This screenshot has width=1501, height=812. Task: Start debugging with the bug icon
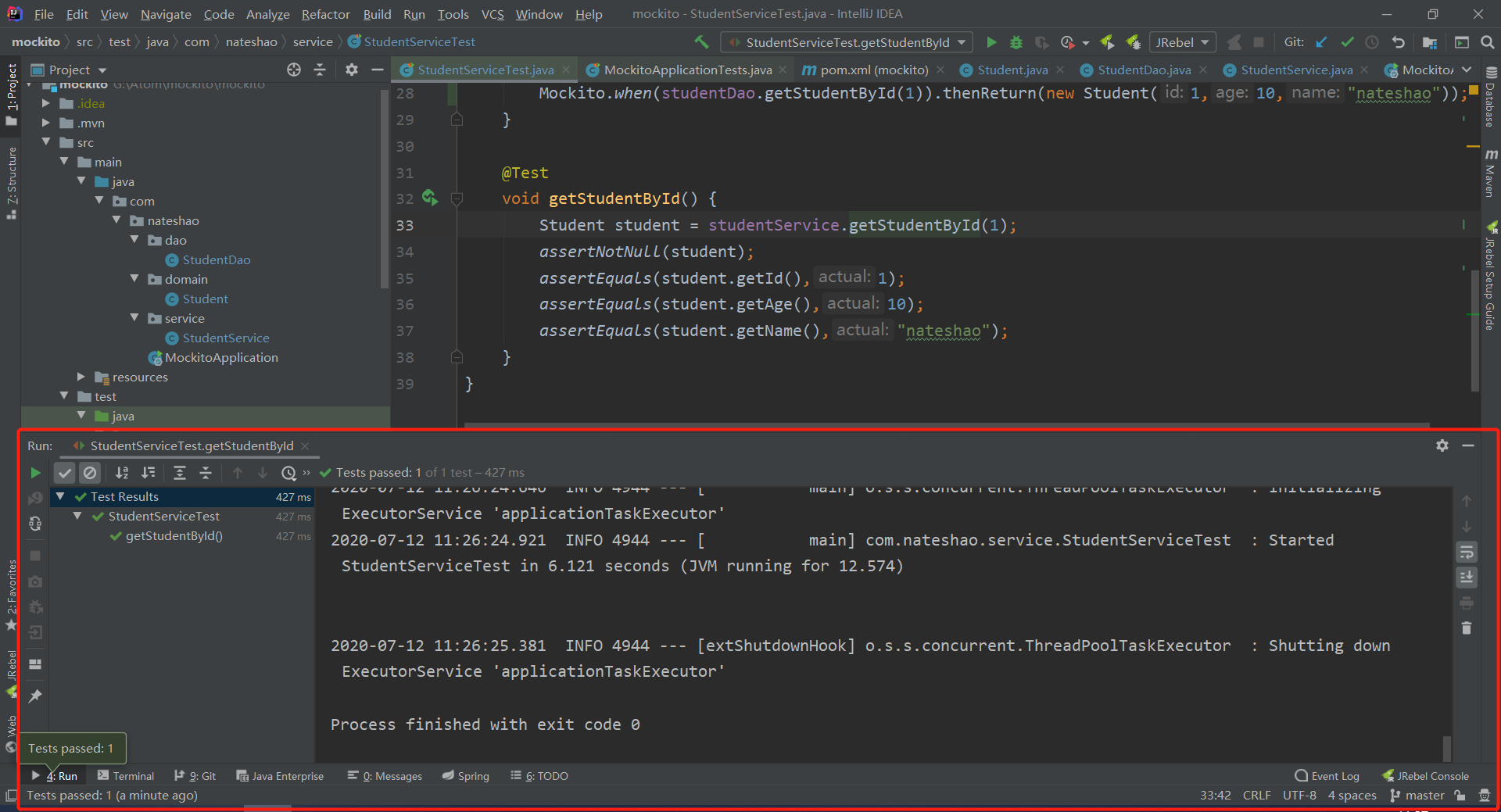1016,42
